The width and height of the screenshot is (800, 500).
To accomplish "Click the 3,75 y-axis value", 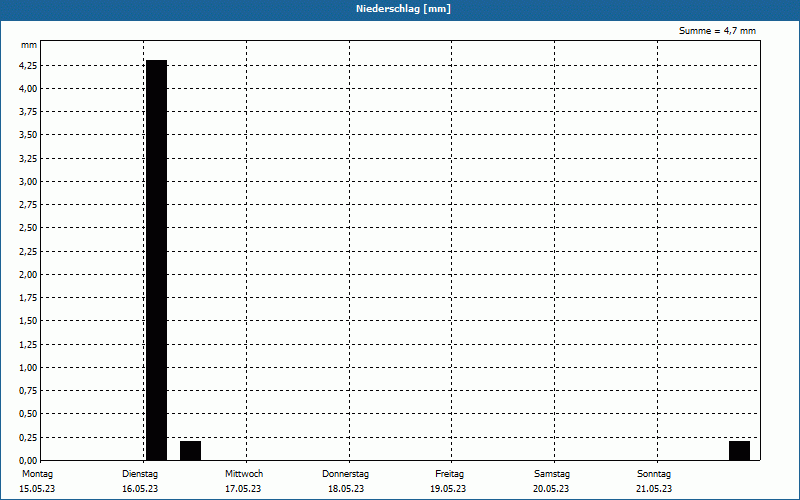I will pos(28,112).
